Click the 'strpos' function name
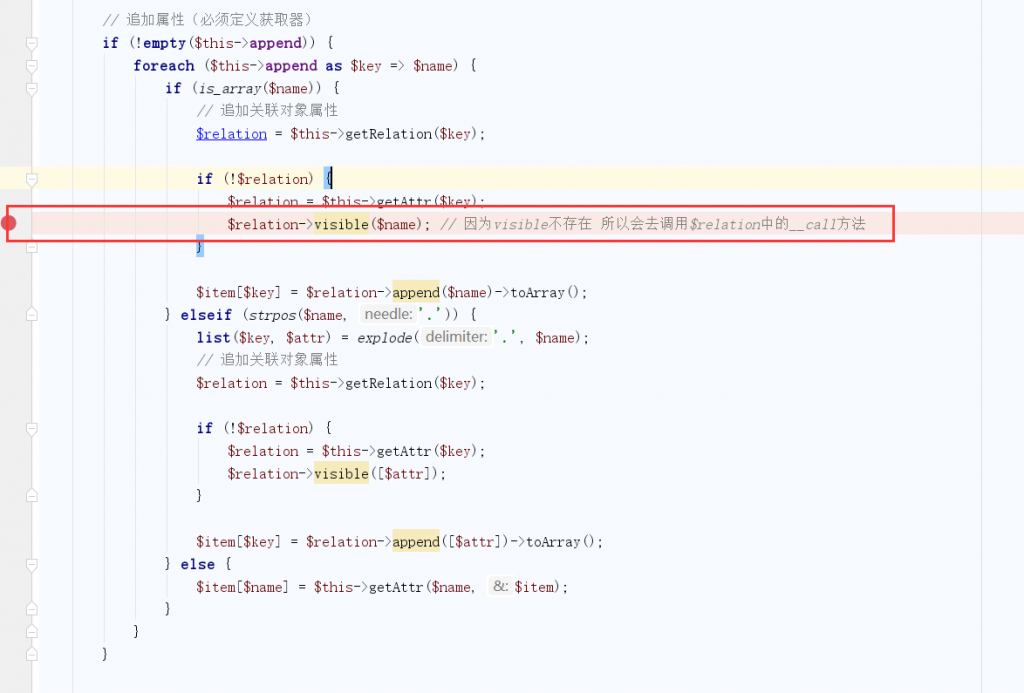The image size is (1024, 693). (x=272, y=315)
